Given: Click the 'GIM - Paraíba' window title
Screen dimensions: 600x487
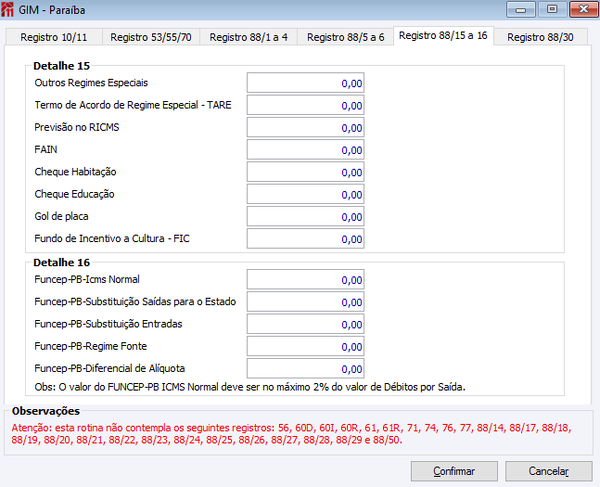Looking at the screenshot, I should click(x=52, y=10).
